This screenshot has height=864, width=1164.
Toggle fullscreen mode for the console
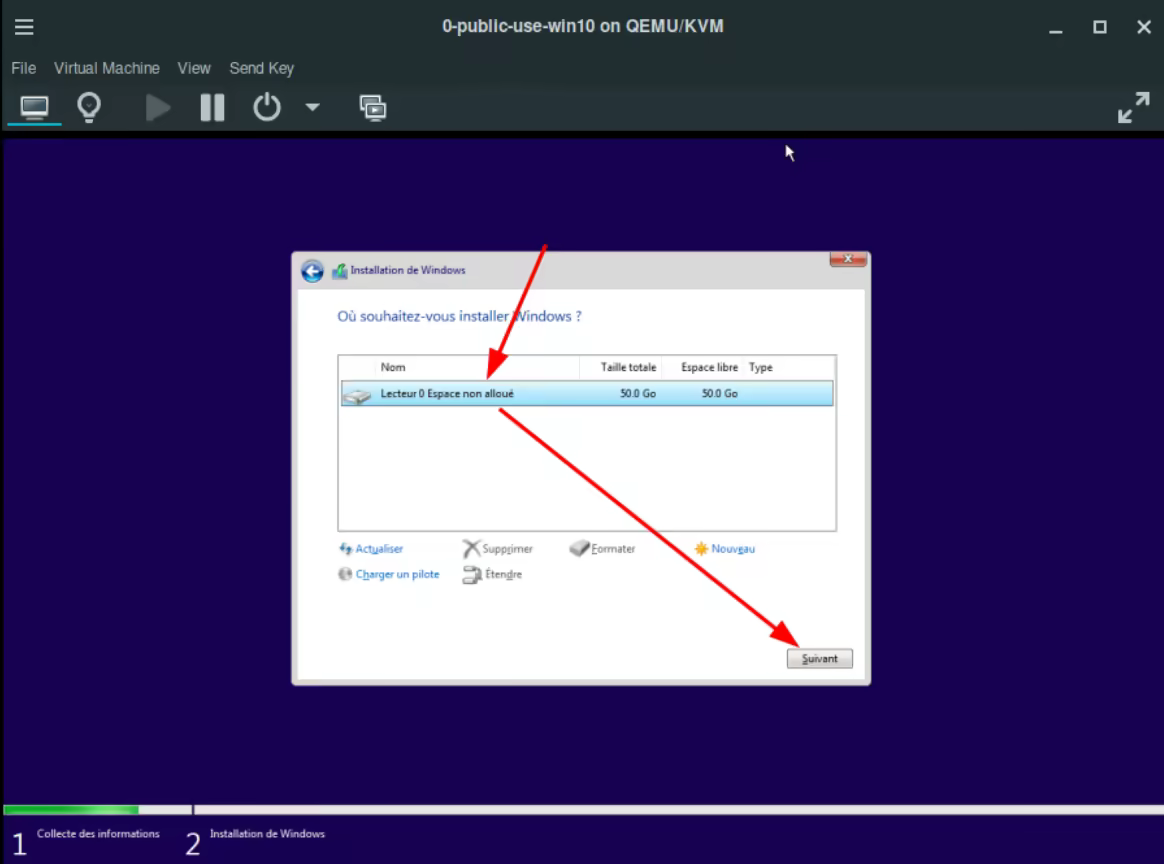(1133, 107)
